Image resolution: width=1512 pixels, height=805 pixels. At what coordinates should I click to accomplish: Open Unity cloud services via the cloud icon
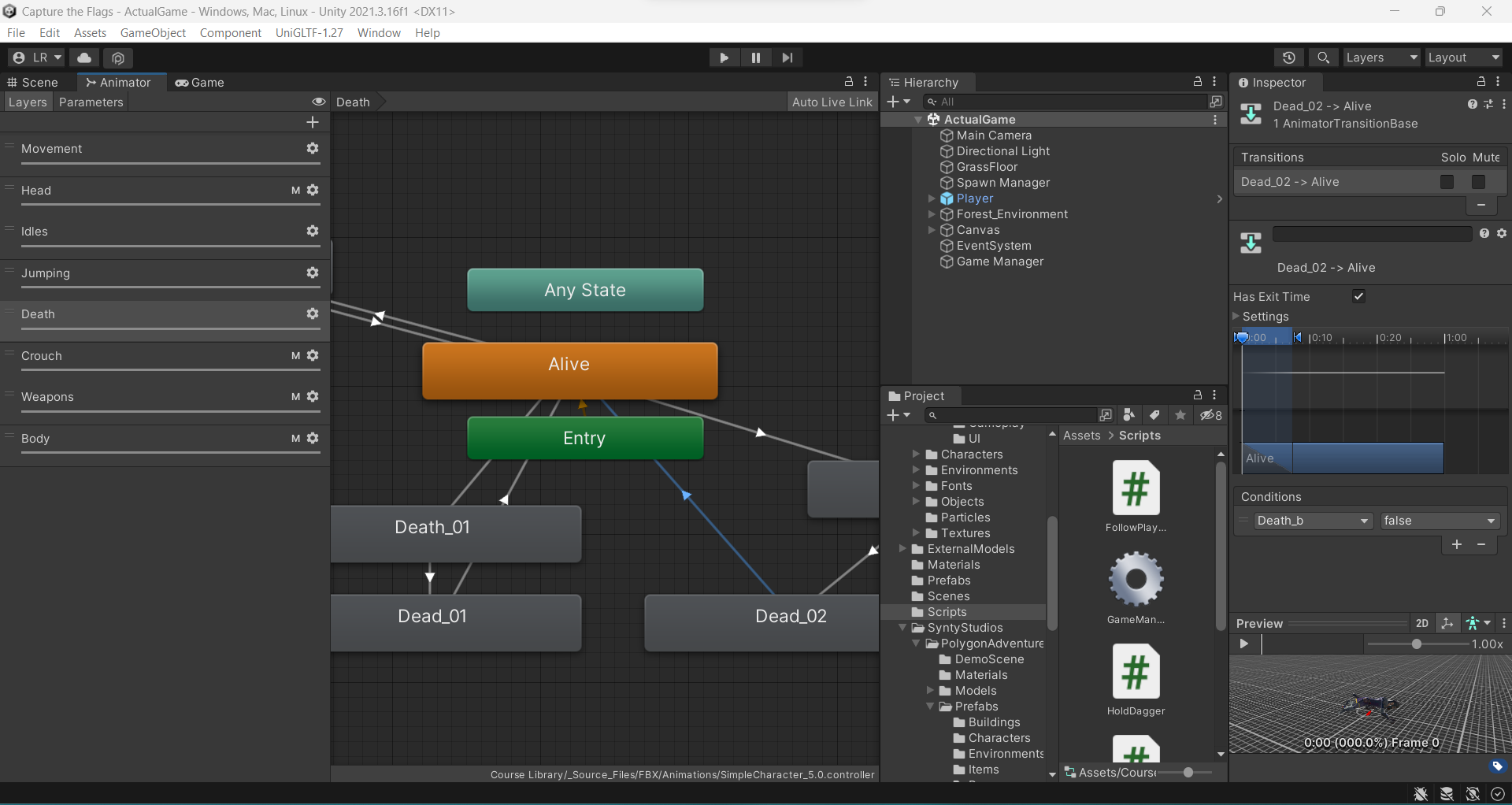[83, 57]
